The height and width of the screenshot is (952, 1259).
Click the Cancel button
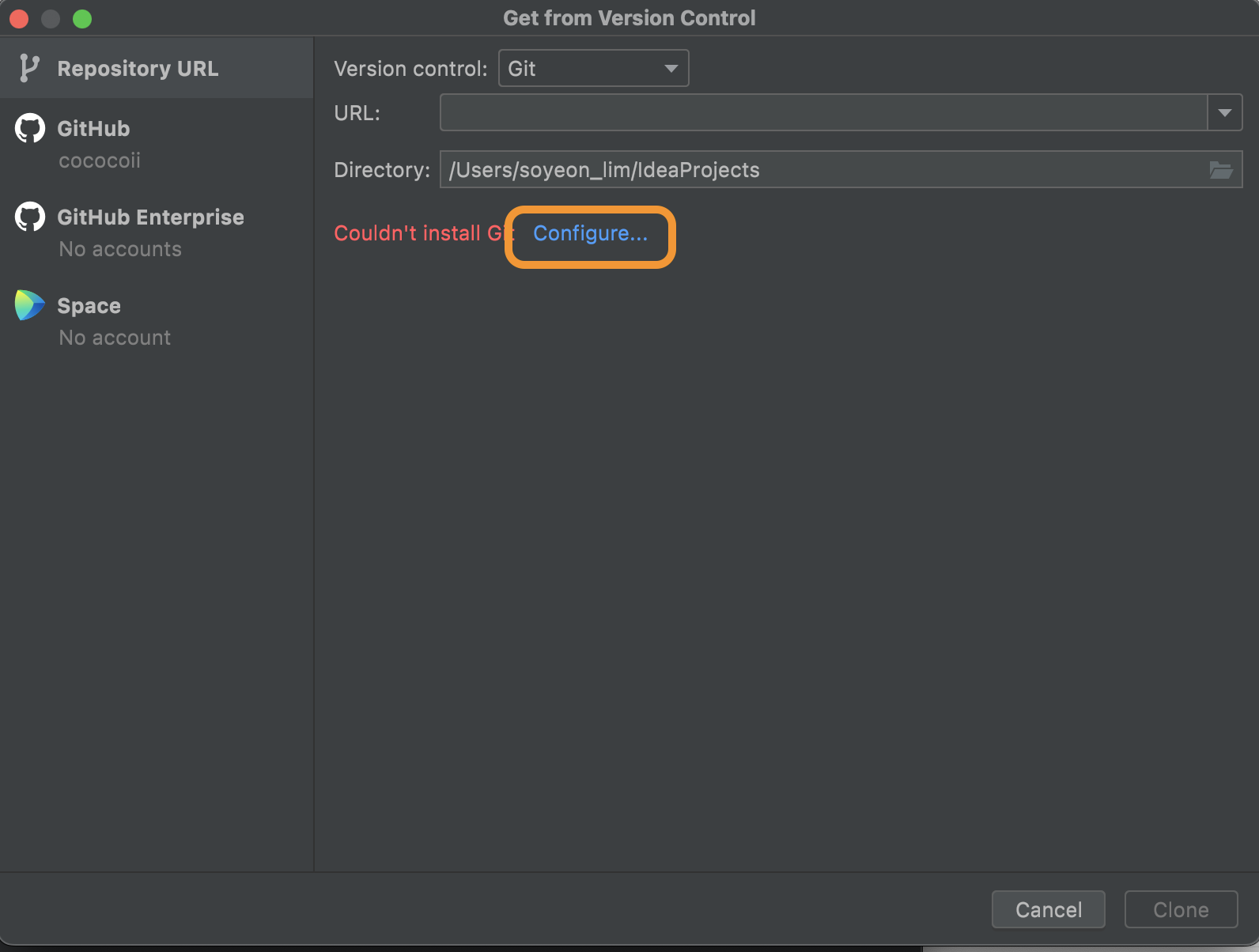(x=1049, y=909)
